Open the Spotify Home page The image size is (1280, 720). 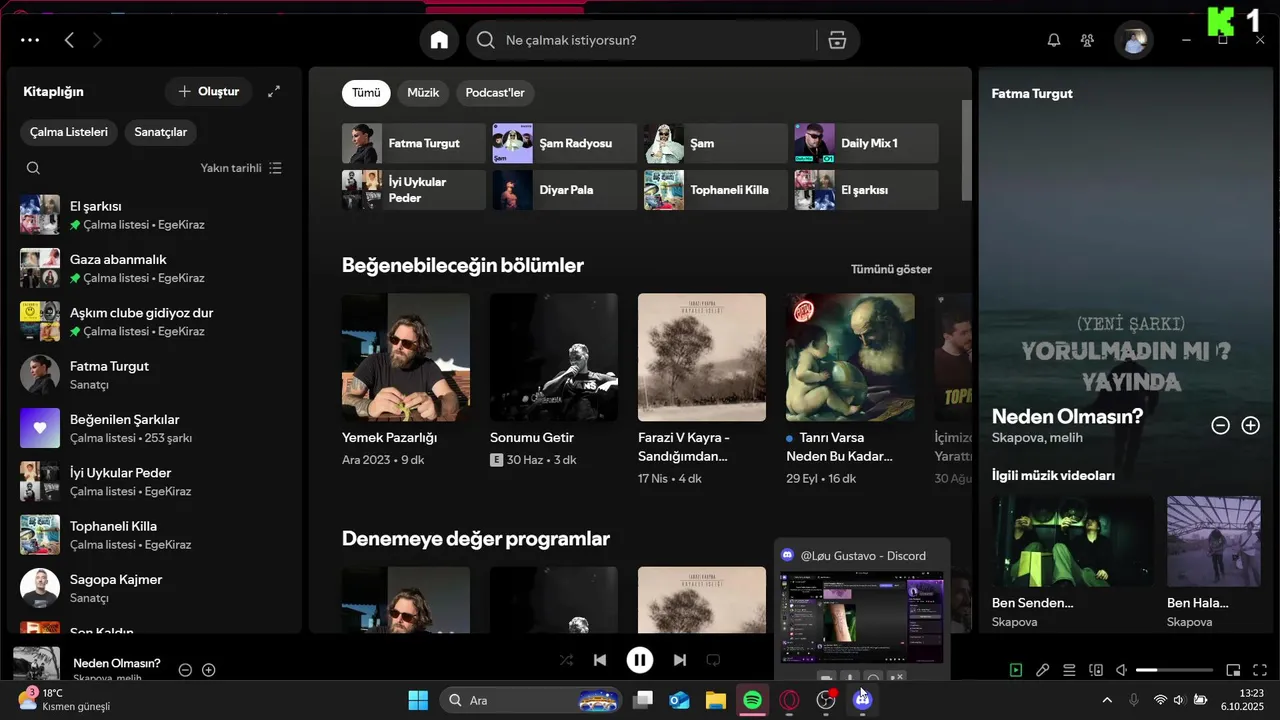(439, 40)
